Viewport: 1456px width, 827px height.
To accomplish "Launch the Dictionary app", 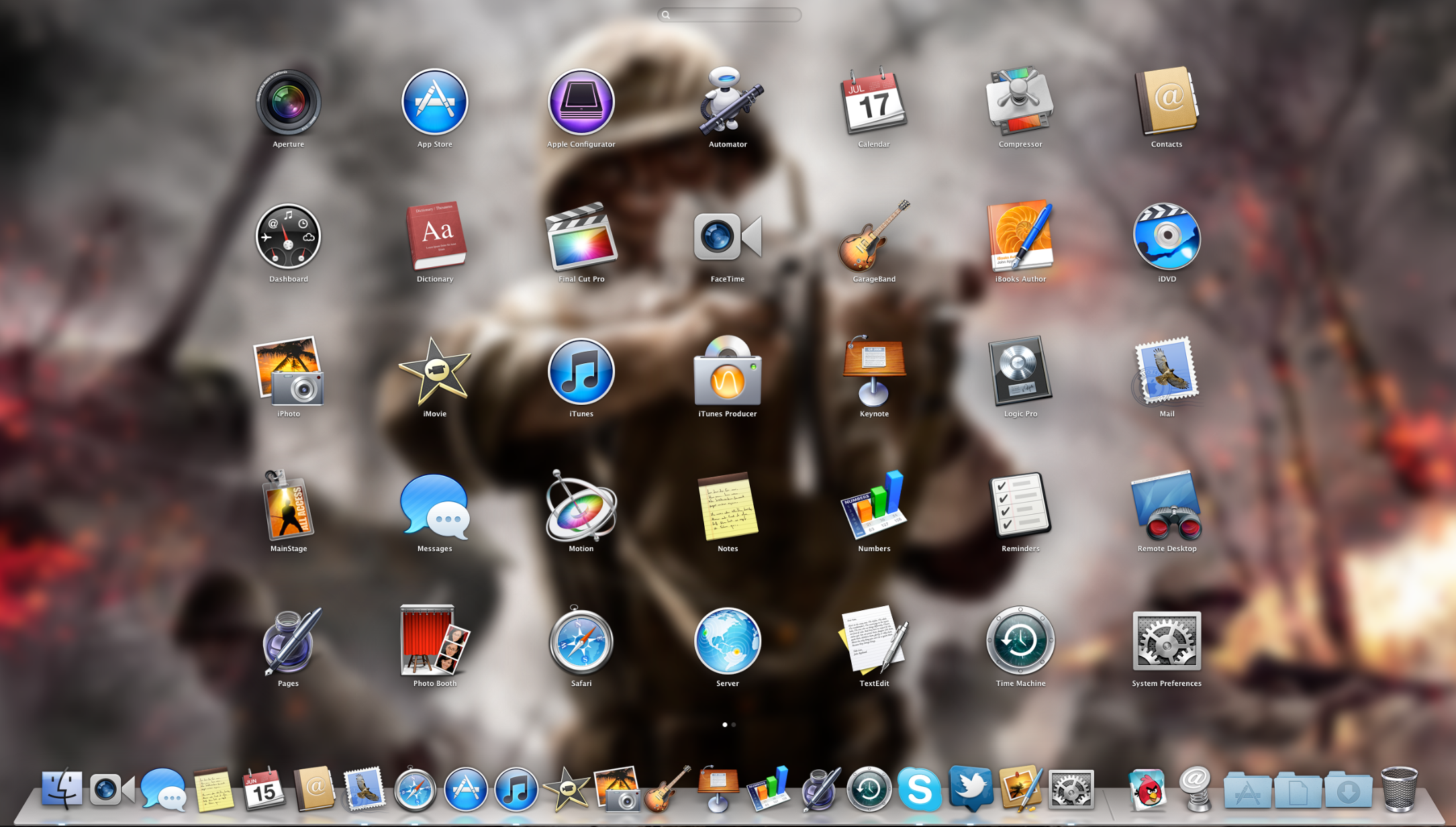I will (x=435, y=238).
